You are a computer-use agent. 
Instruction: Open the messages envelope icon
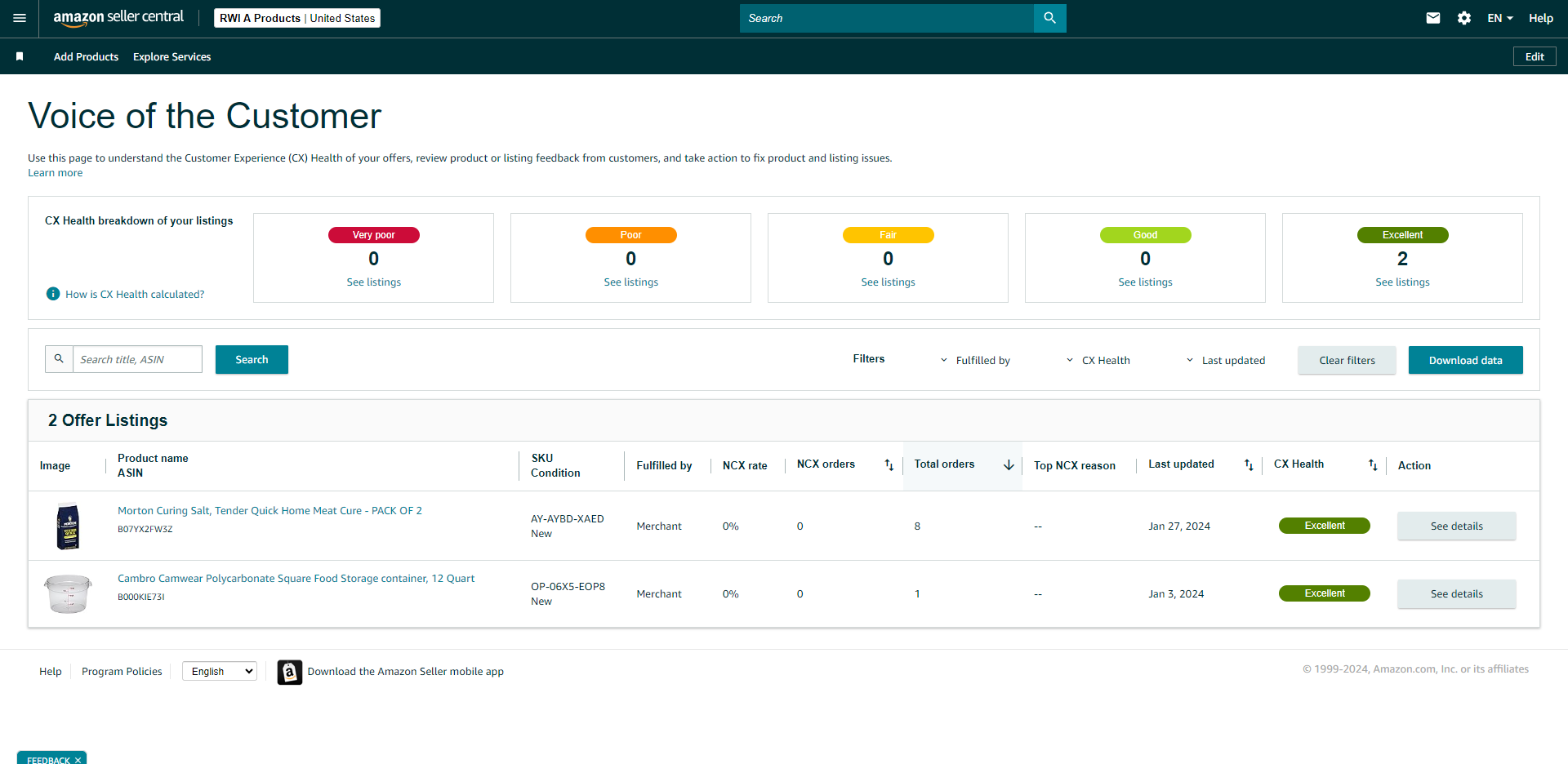[1432, 18]
